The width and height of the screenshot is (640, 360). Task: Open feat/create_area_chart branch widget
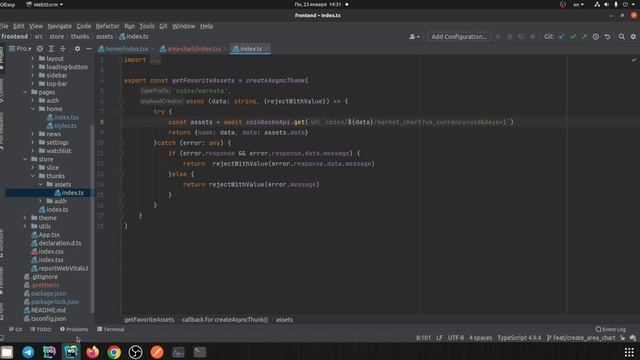point(582,338)
